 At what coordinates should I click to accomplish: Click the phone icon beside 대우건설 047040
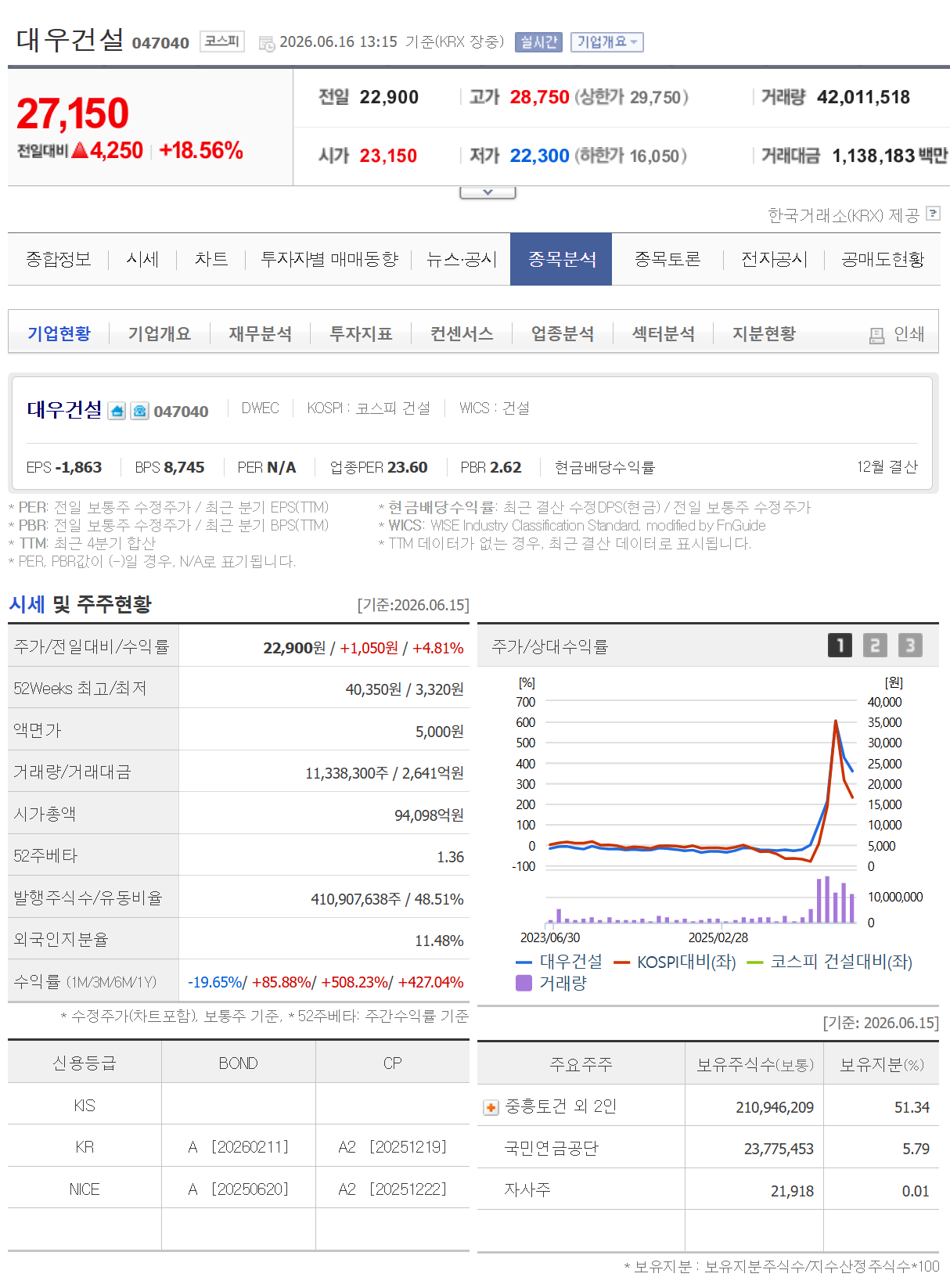tap(139, 411)
